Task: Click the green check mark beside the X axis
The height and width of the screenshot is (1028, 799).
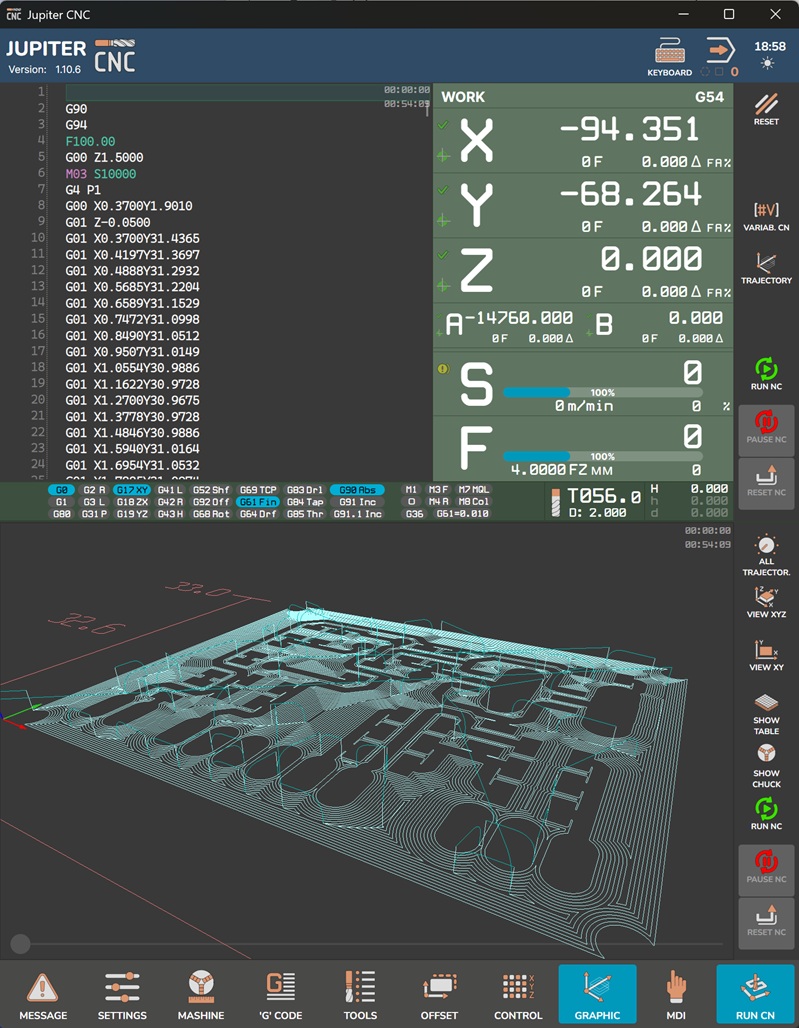Action: (442, 125)
